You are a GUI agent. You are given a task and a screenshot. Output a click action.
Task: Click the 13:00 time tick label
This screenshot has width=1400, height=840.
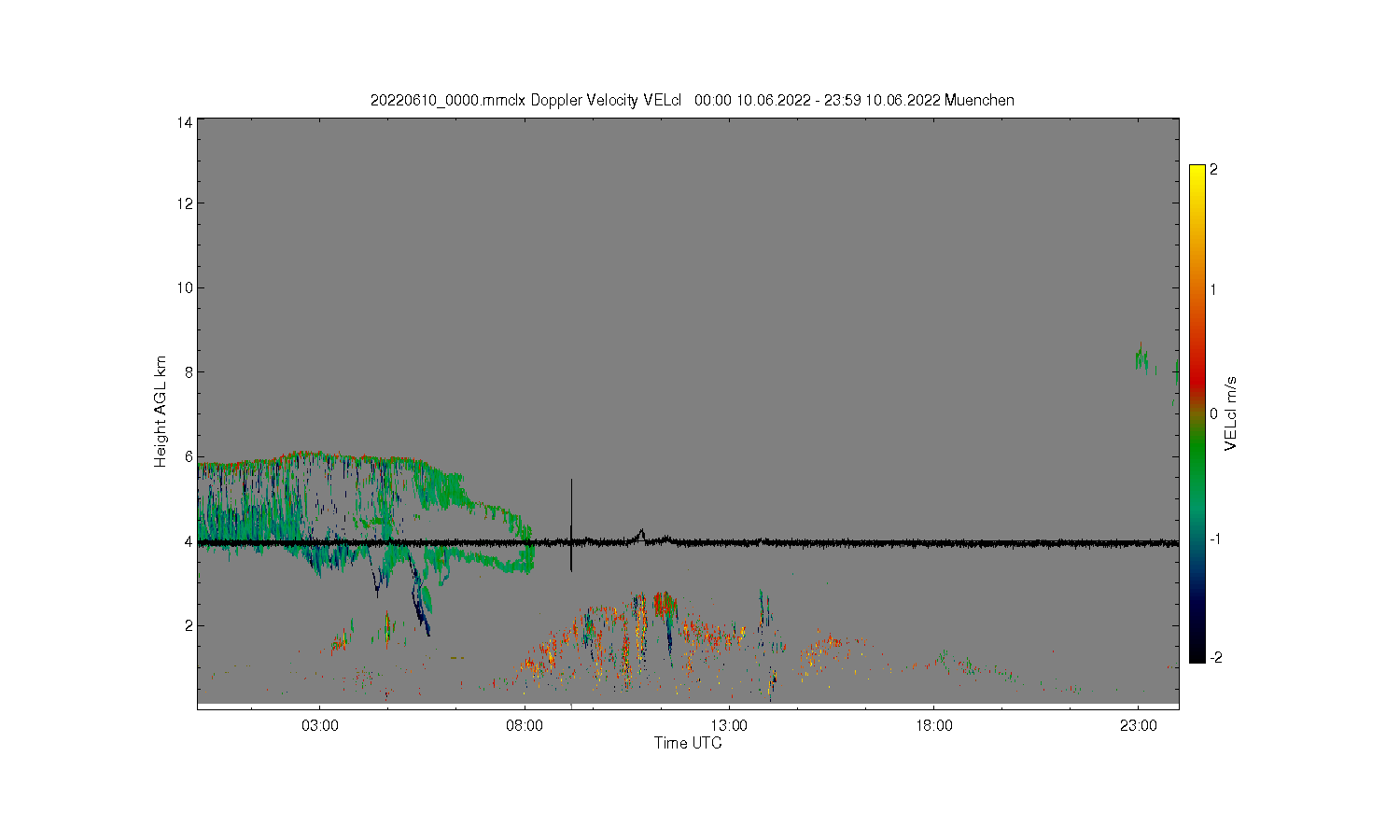(x=729, y=726)
